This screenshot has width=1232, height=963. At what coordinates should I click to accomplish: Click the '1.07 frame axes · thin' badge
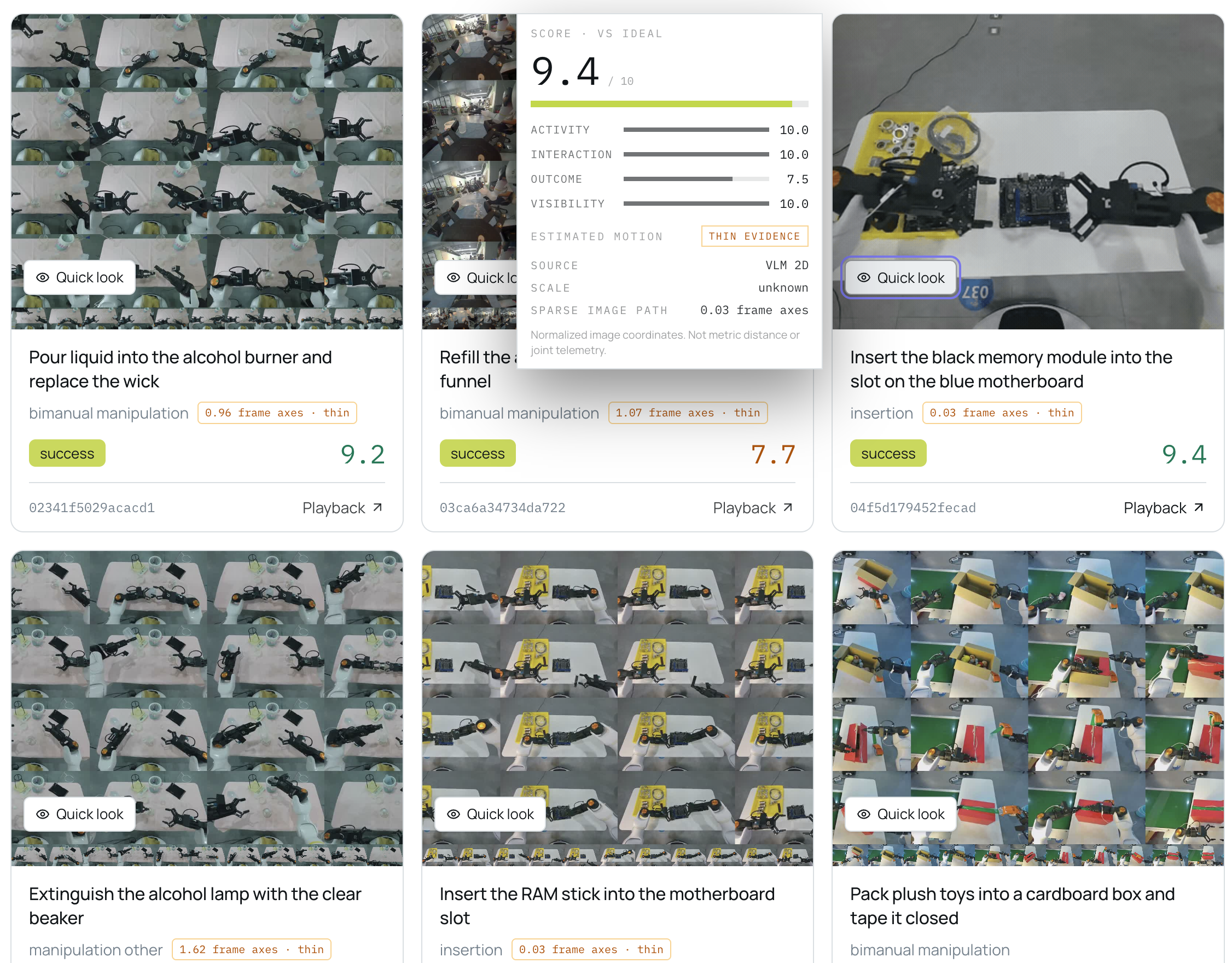click(x=688, y=413)
